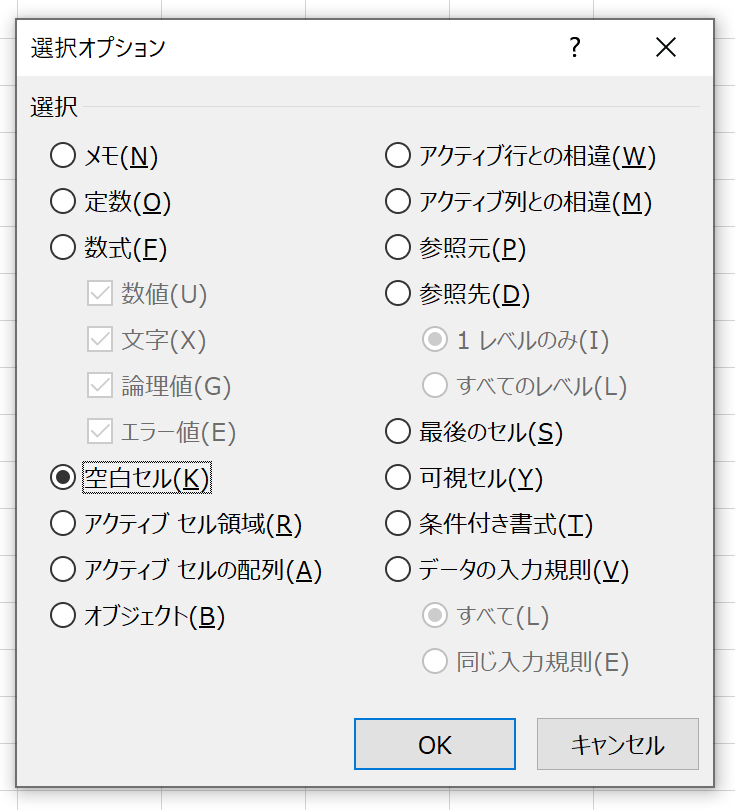Viewport: 735px width, 810px height.
Task: Choose the 最後のセル(S) option
Action: pyautogui.click(x=398, y=432)
